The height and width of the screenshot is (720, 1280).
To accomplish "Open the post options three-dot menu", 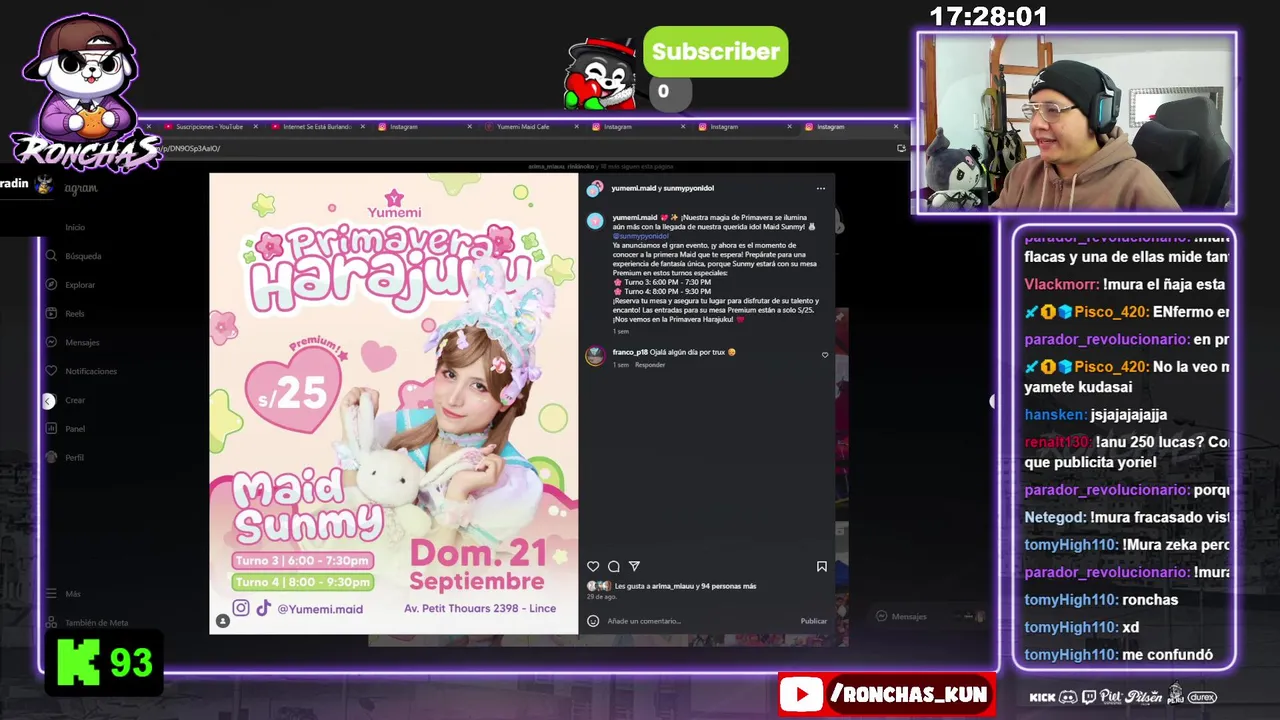I will point(821,188).
